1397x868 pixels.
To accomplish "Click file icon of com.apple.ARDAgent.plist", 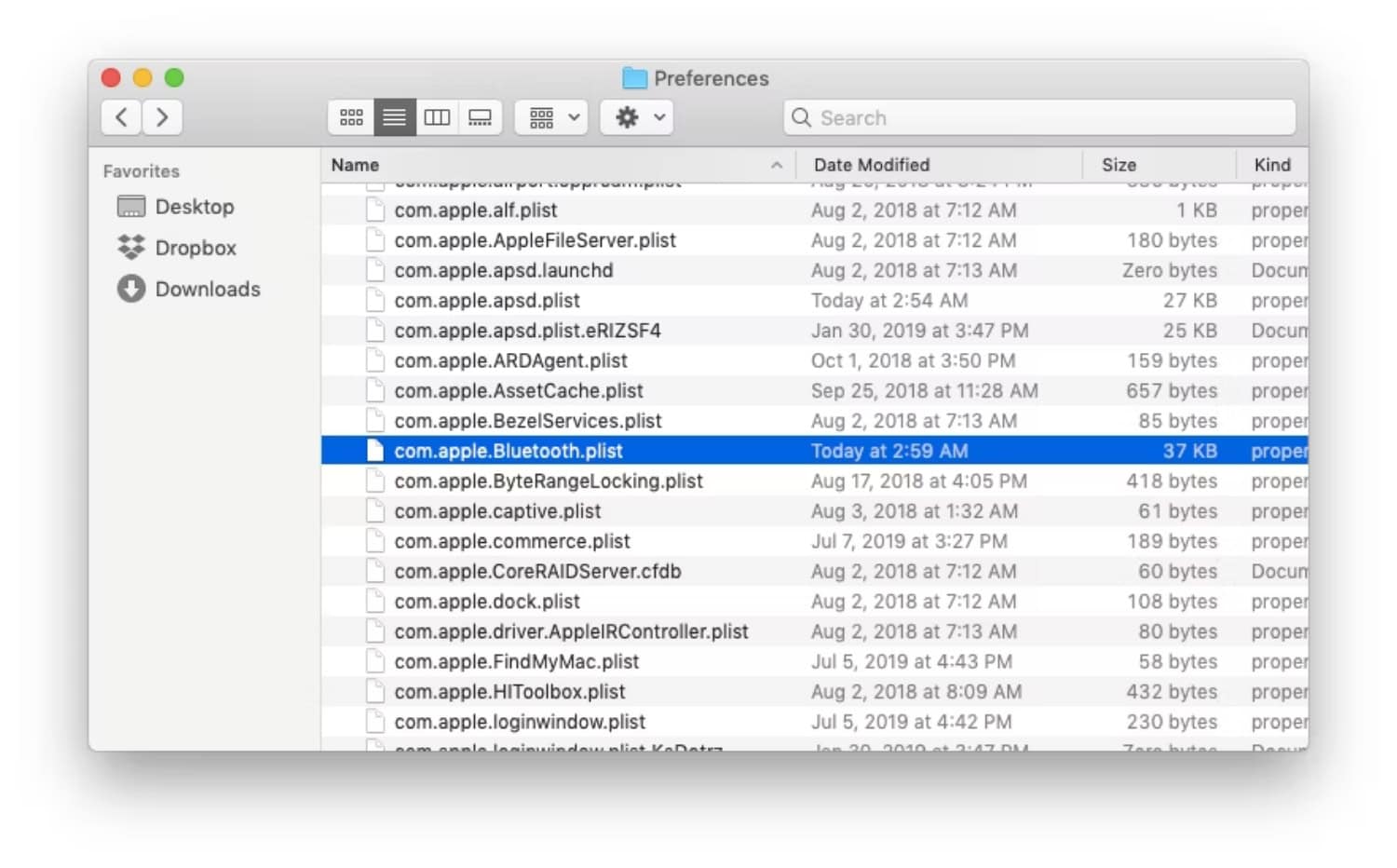I will pyautogui.click(x=375, y=360).
